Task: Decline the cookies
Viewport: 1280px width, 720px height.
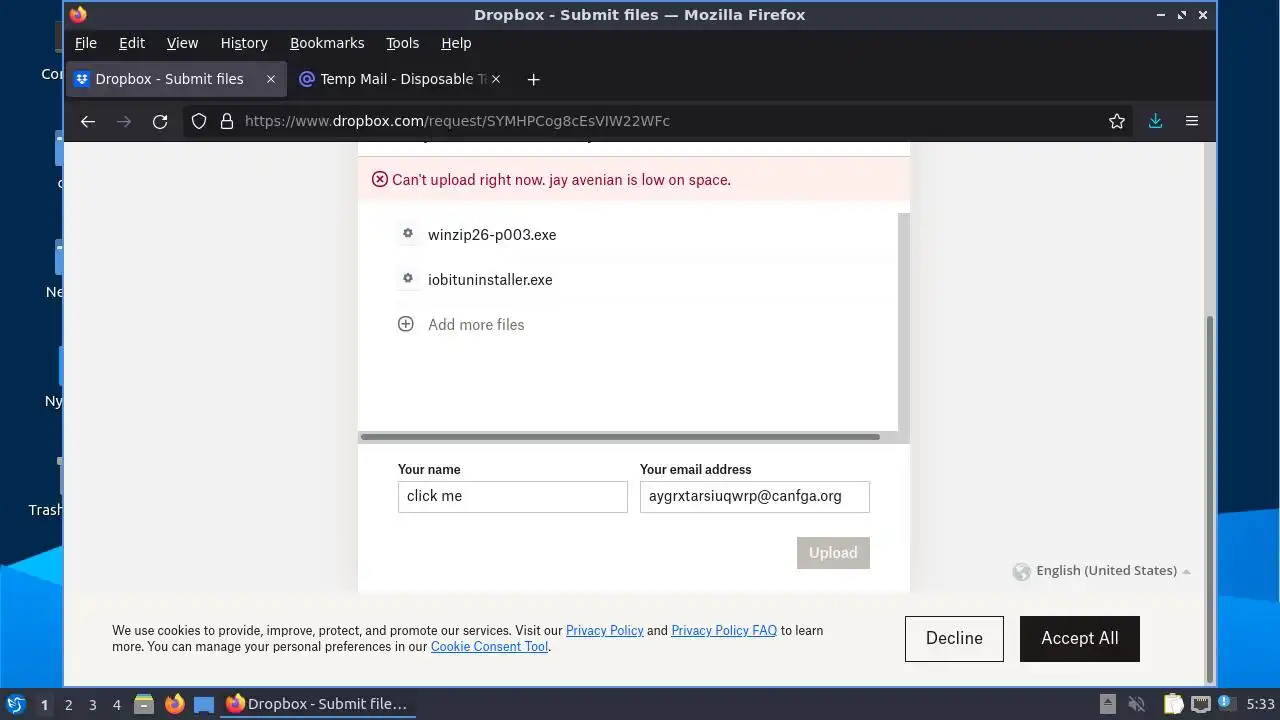Action: [x=954, y=638]
